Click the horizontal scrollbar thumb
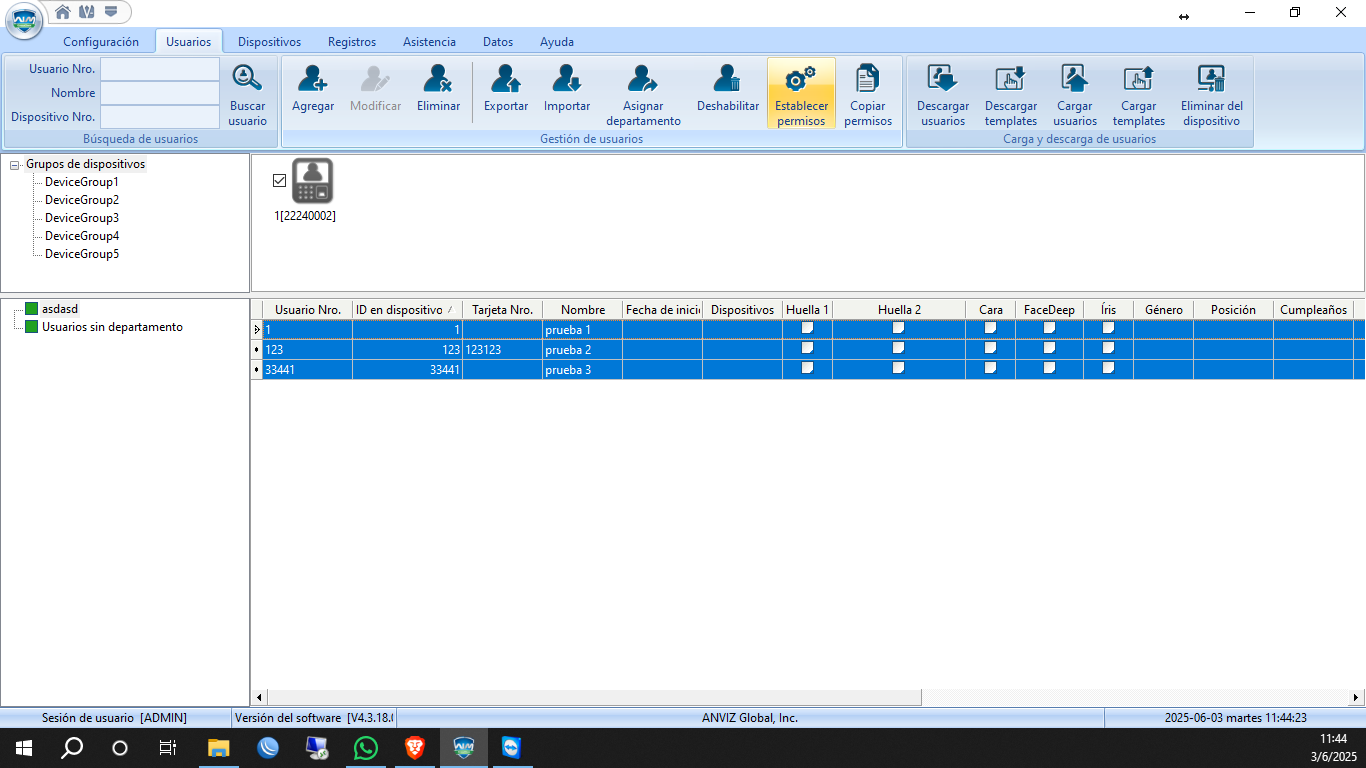 click(x=594, y=698)
